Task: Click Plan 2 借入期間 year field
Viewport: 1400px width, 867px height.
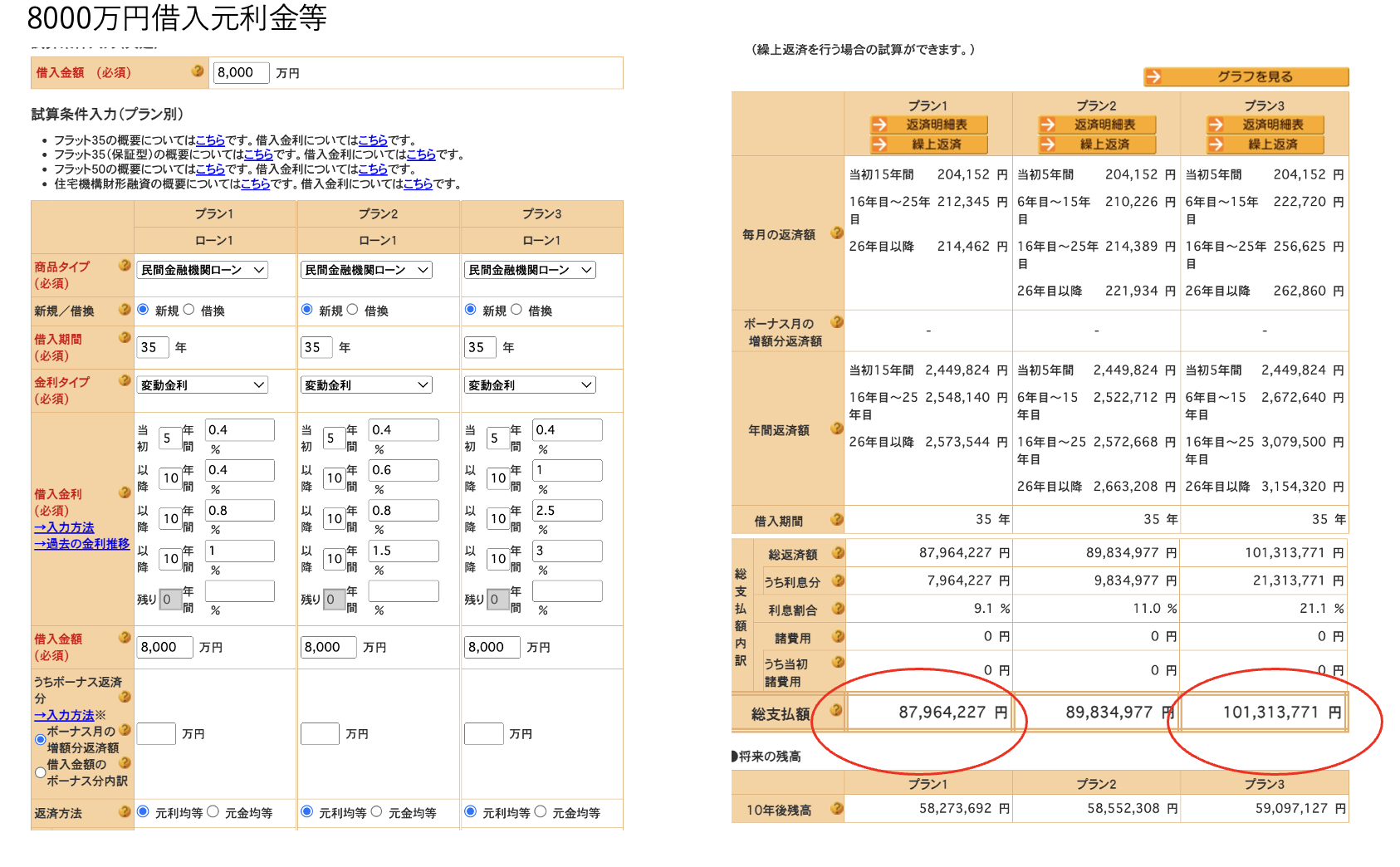Action: (316, 347)
